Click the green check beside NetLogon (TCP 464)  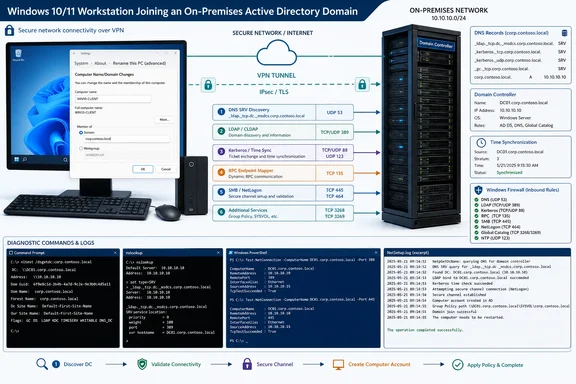[x=476, y=227]
